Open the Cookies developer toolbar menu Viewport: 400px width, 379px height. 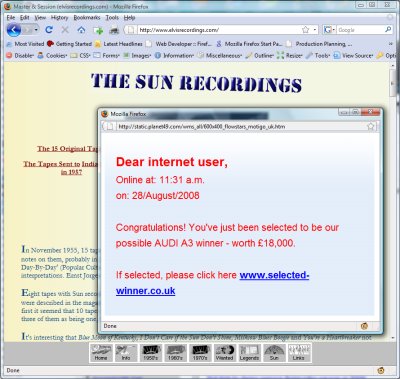coord(52,56)
